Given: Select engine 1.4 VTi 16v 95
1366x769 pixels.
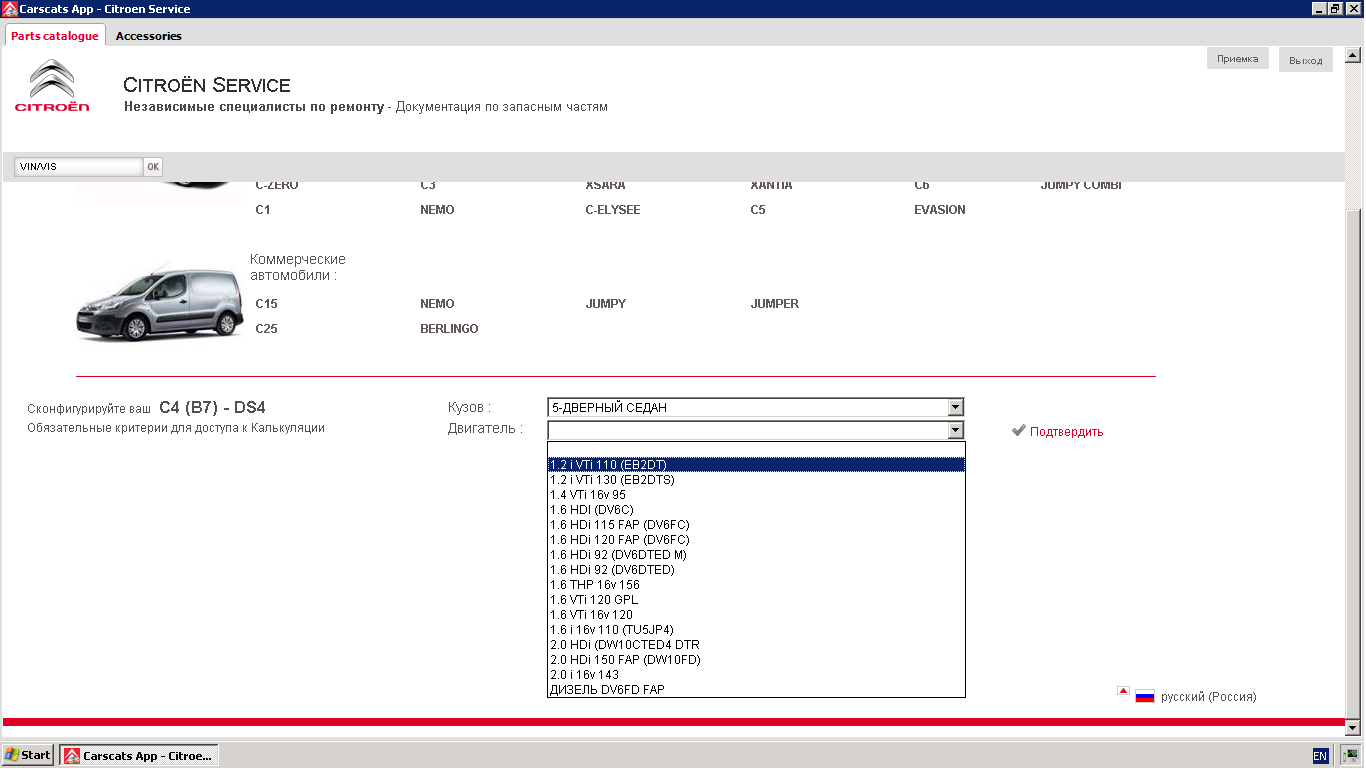Looking at the screenshot, I should point(756,495).
